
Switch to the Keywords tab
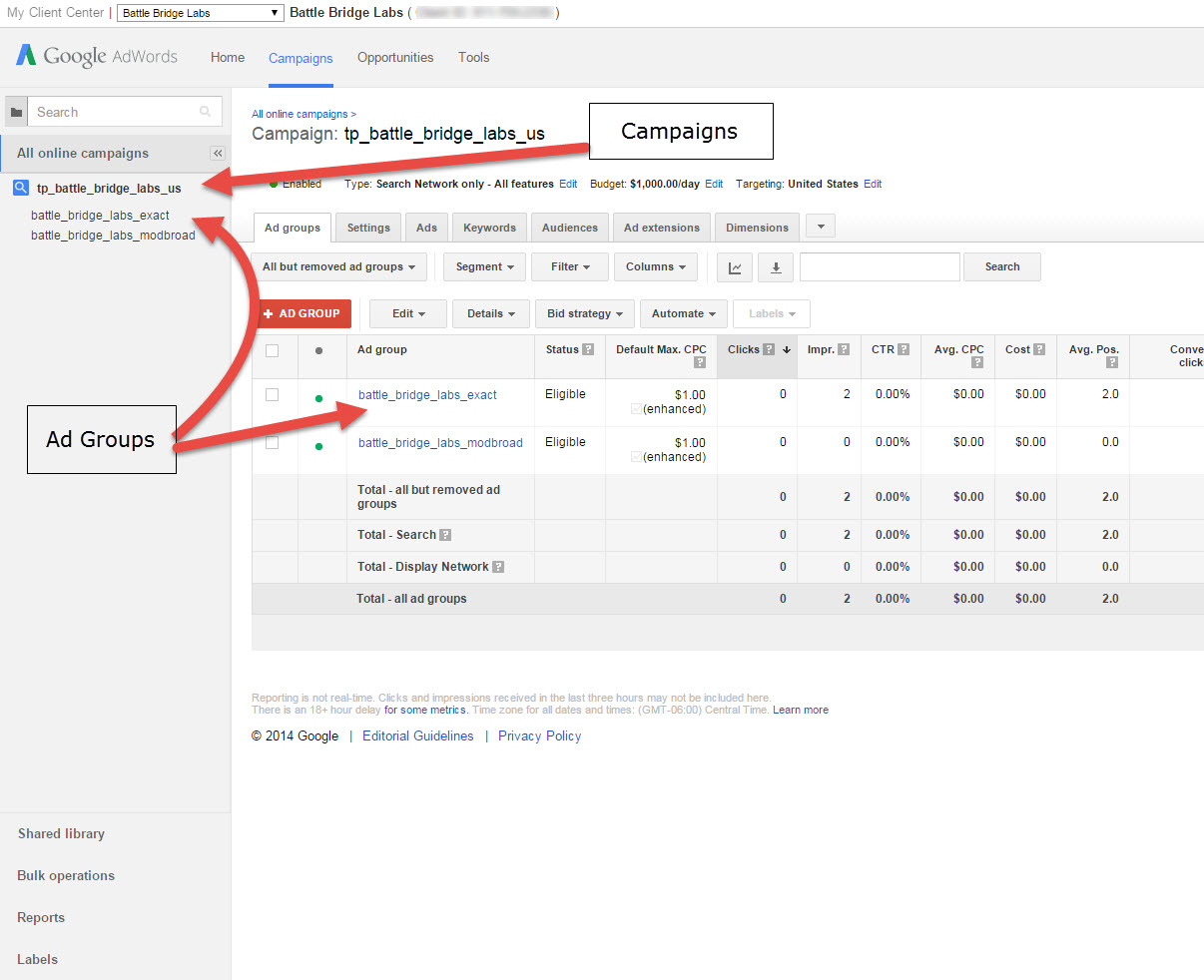(488, 227)
